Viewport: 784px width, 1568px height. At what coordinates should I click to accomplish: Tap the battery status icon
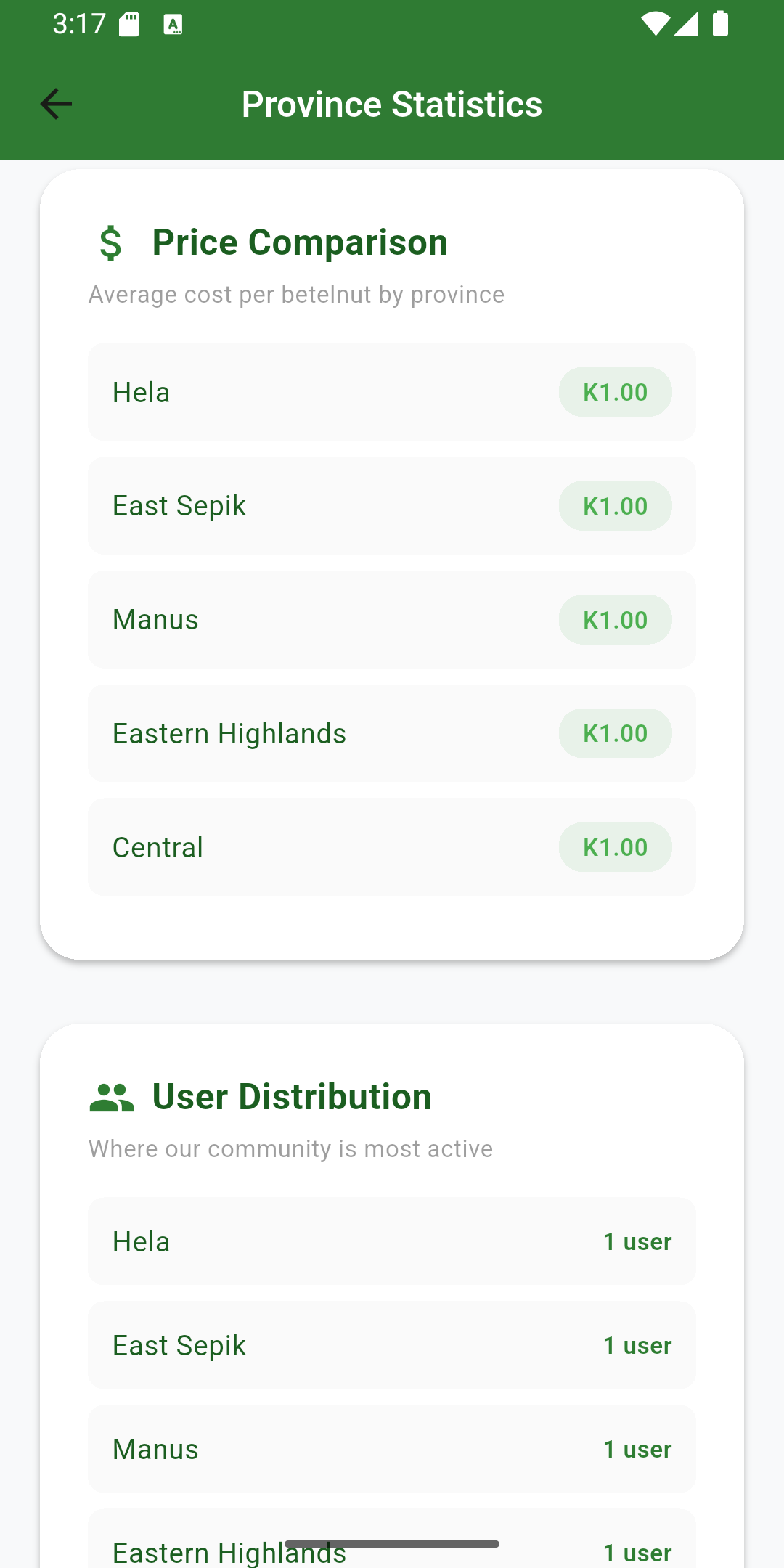pyautogui.click(x=720, y=23)
